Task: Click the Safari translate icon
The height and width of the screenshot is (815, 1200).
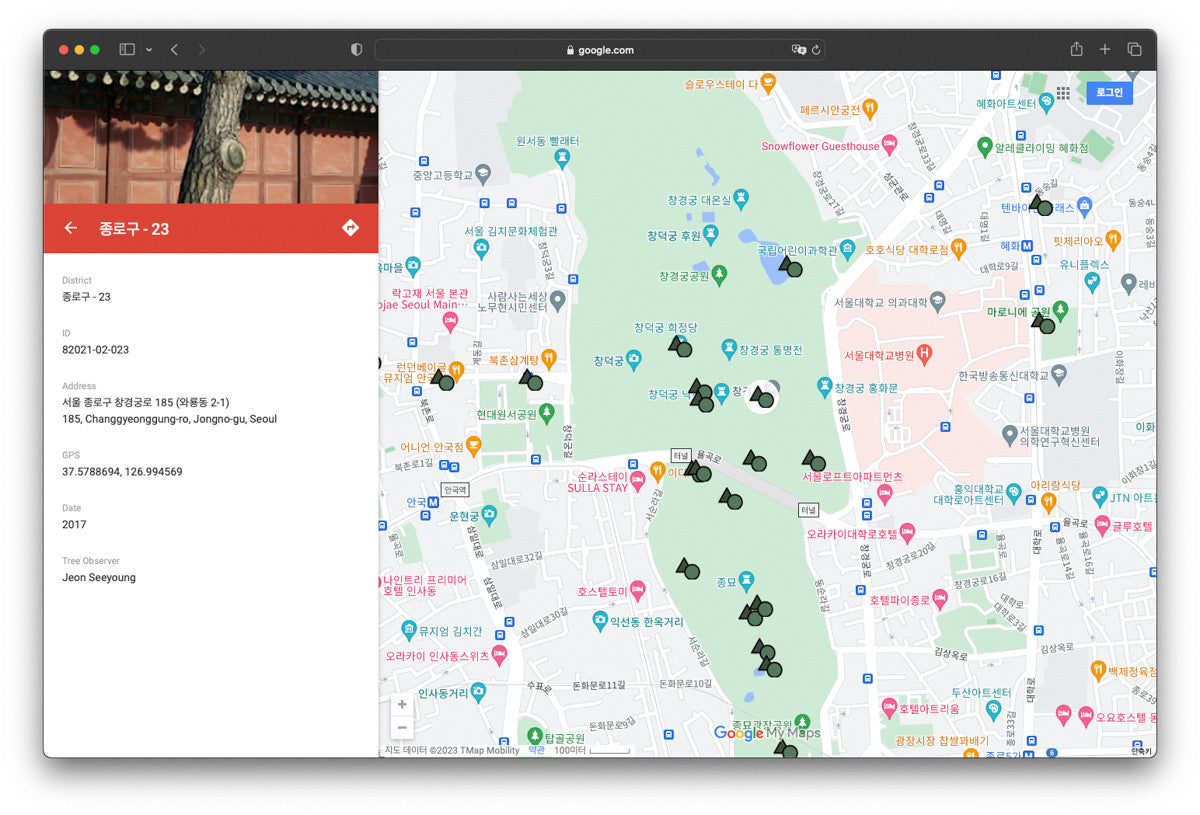Action: pyautogui.click(x=798, y=50)
